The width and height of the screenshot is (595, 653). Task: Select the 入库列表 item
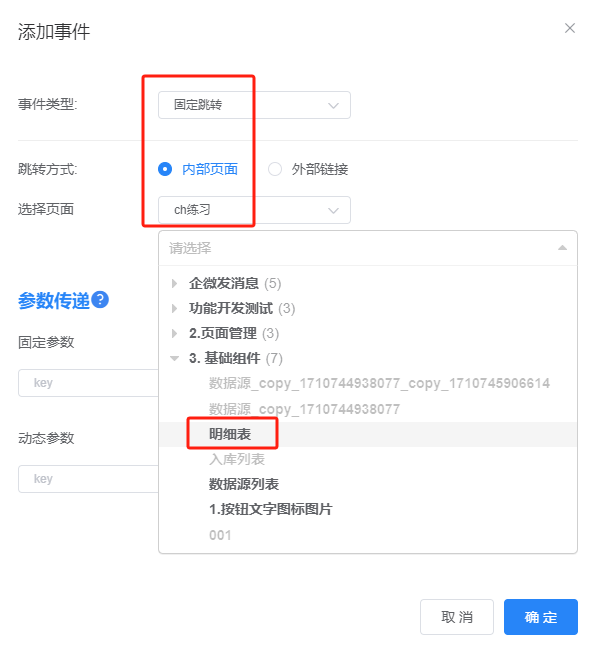point(237,459)
